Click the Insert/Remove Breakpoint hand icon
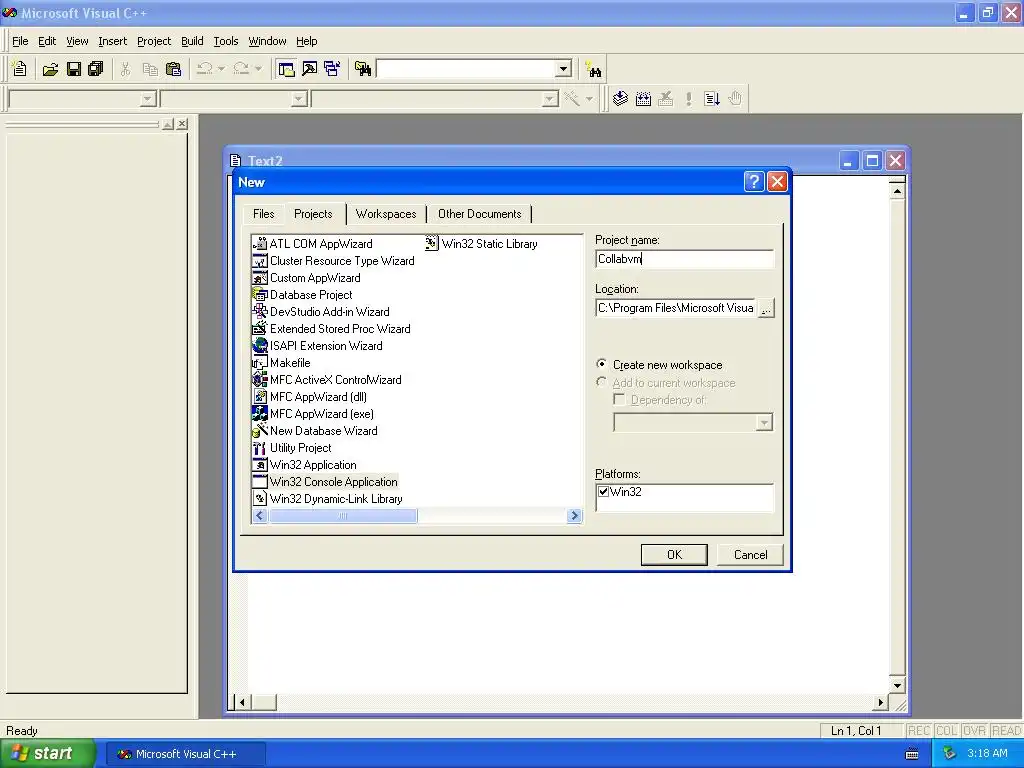Viewport: 1024px width, 768px height. click(735, 99)
